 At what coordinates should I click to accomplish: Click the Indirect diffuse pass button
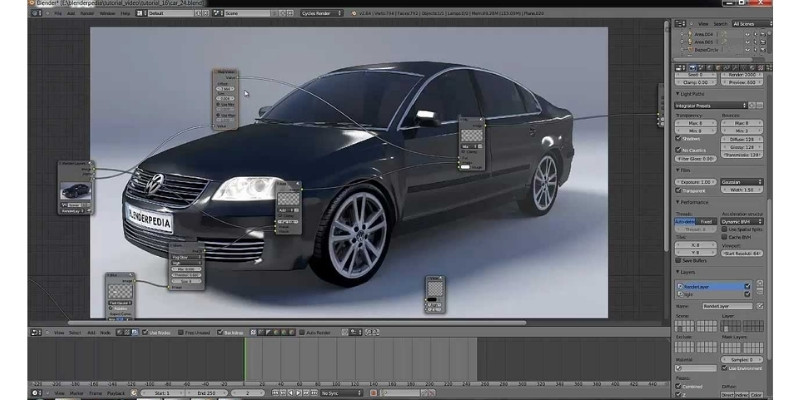(742, 395)
